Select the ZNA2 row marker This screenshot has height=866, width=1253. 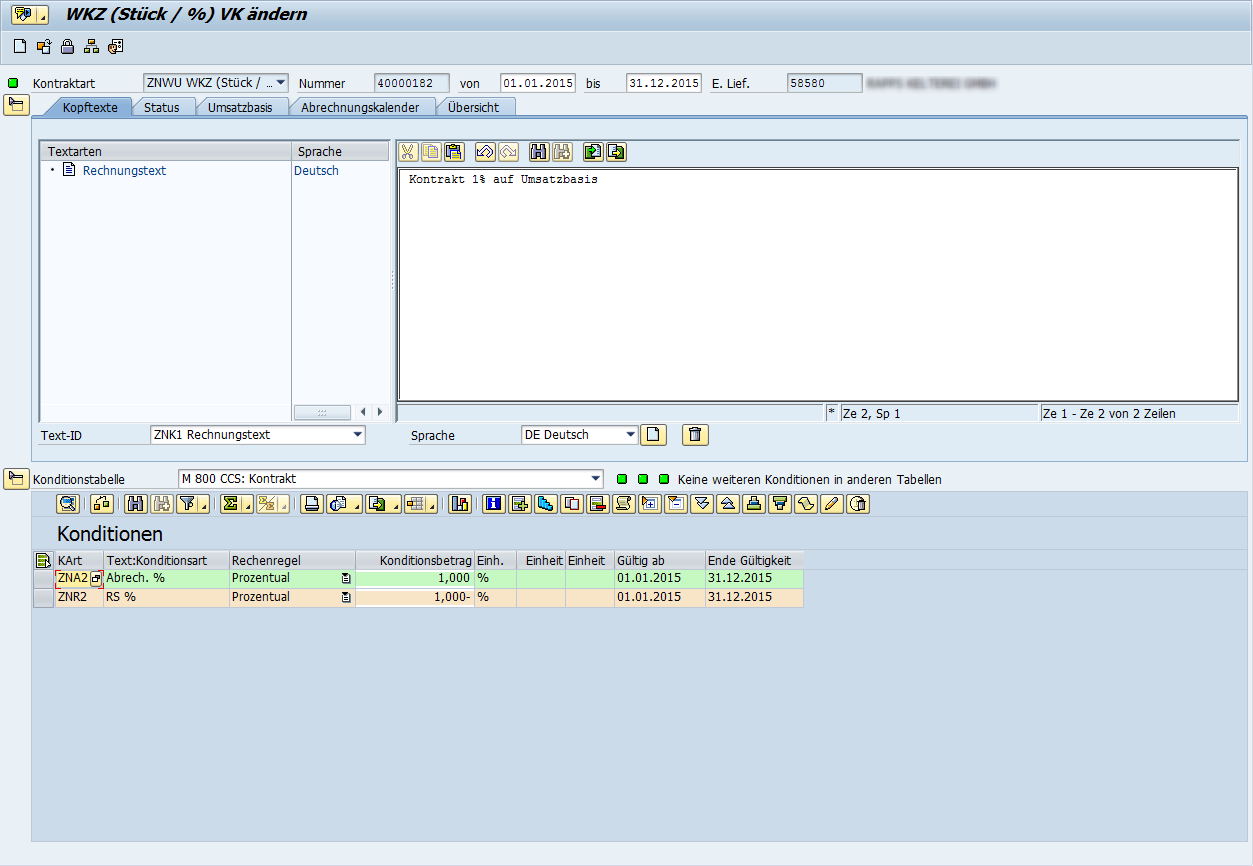point(43,578)
